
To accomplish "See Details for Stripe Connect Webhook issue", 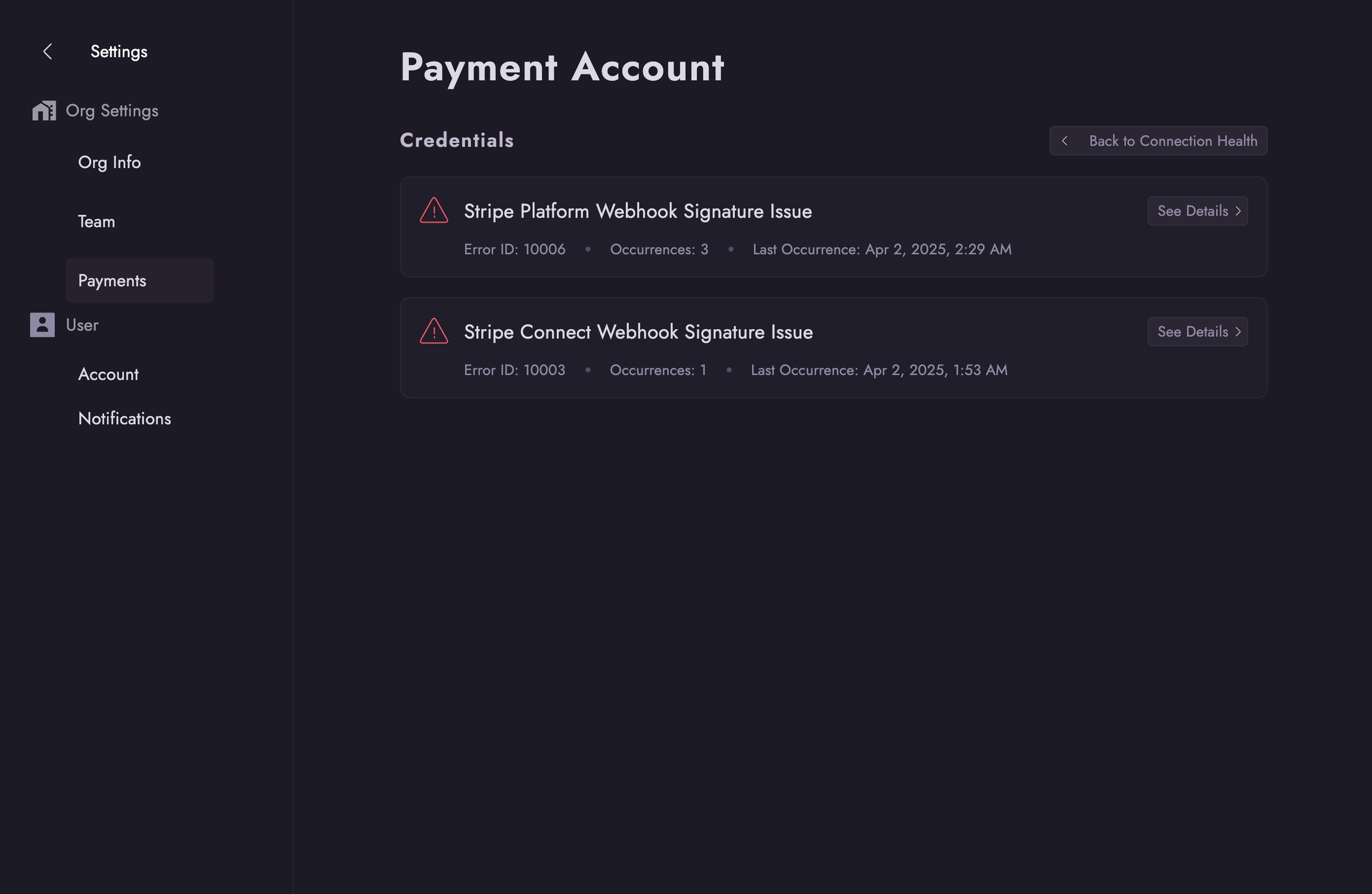I will 1192,332.
